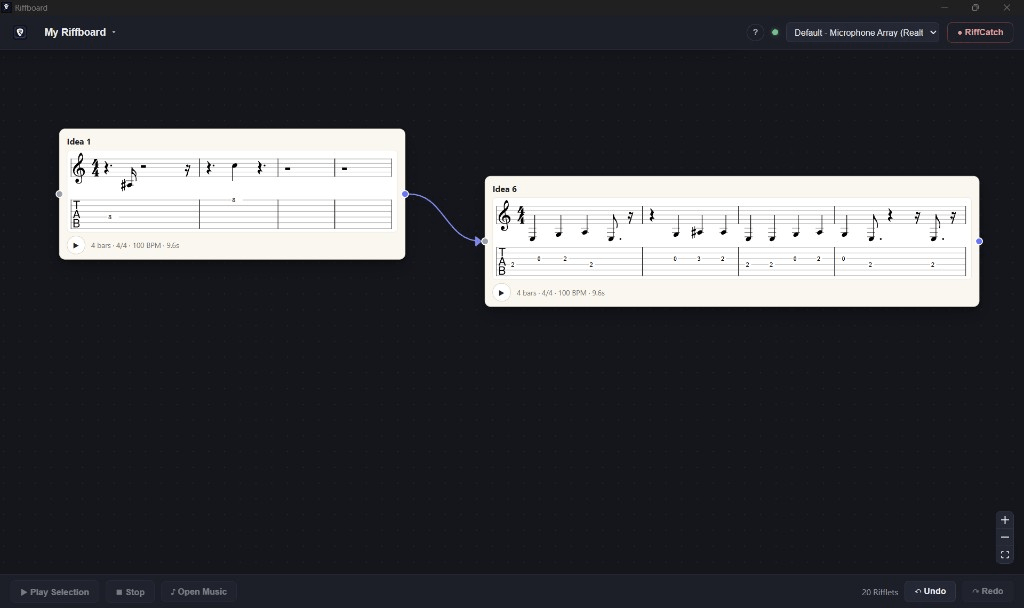
Task: Fit canvas to view icon
Action: 1004,555
